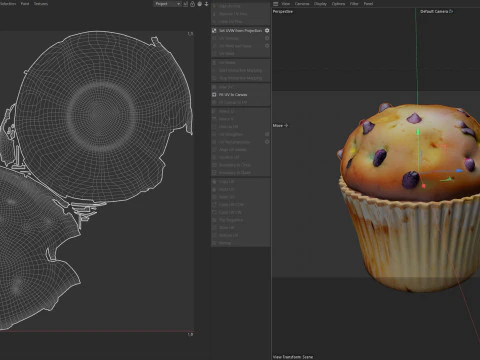Choose Start Interactive Mapping
480x360 pixels.
tap(240, 70)
